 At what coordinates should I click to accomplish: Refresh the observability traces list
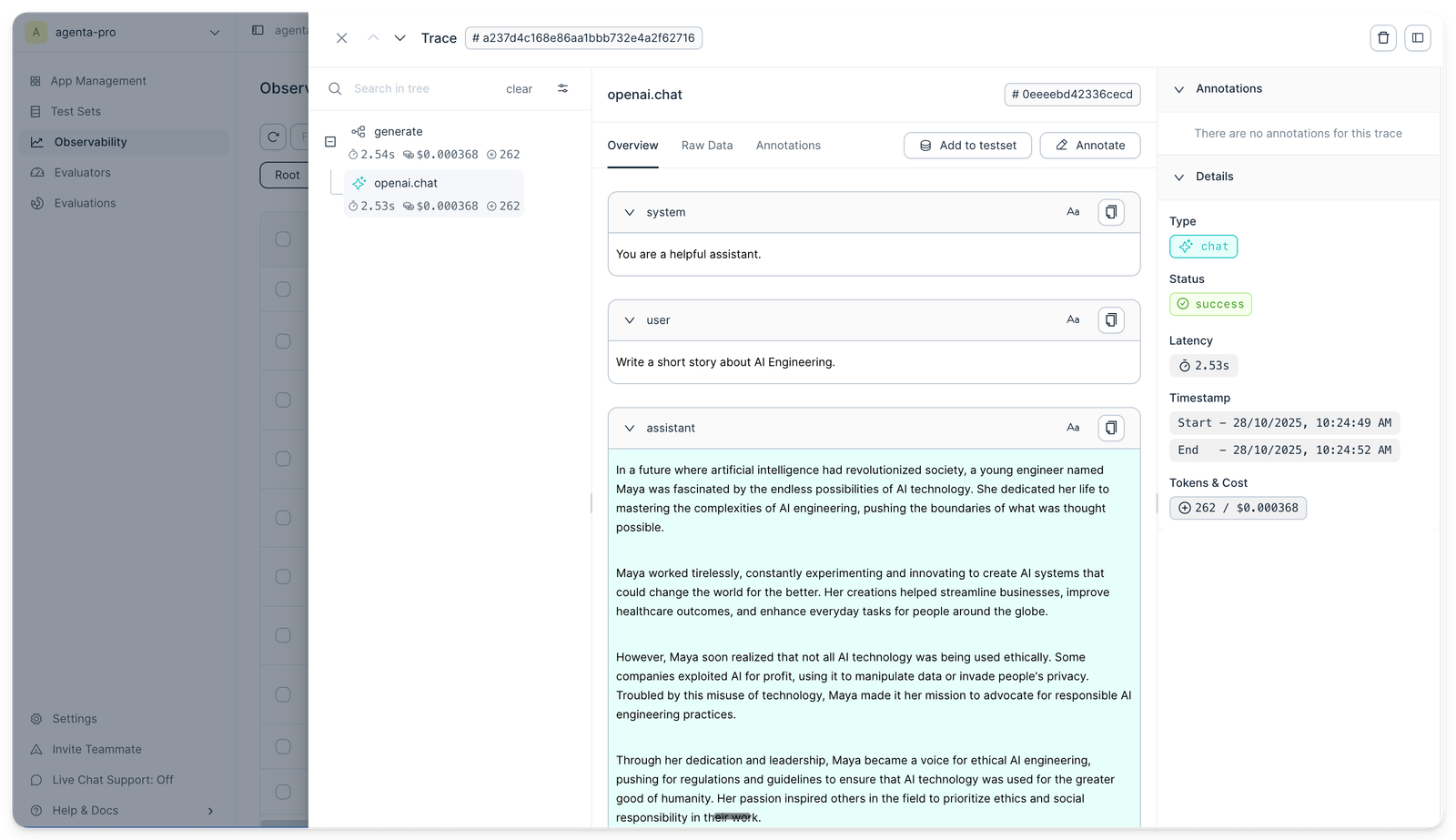pyautogui.click(x=273, y=137)
